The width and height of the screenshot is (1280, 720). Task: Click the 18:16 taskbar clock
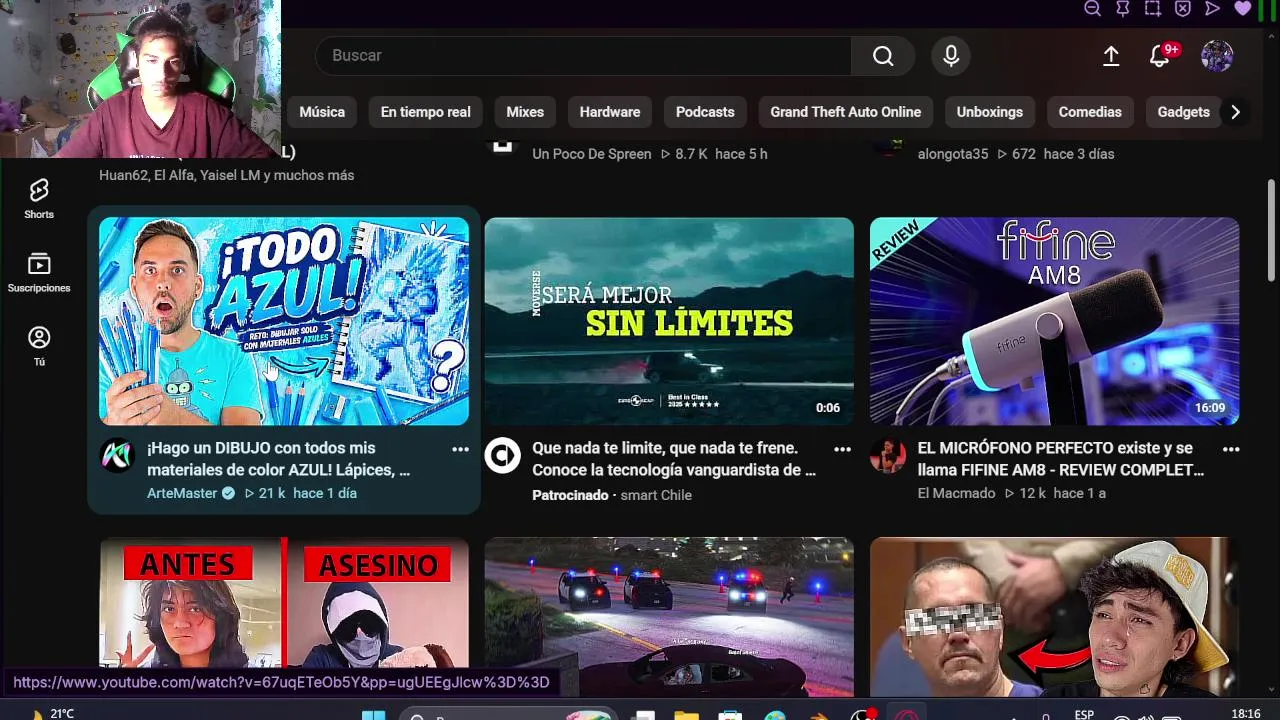1246,714
